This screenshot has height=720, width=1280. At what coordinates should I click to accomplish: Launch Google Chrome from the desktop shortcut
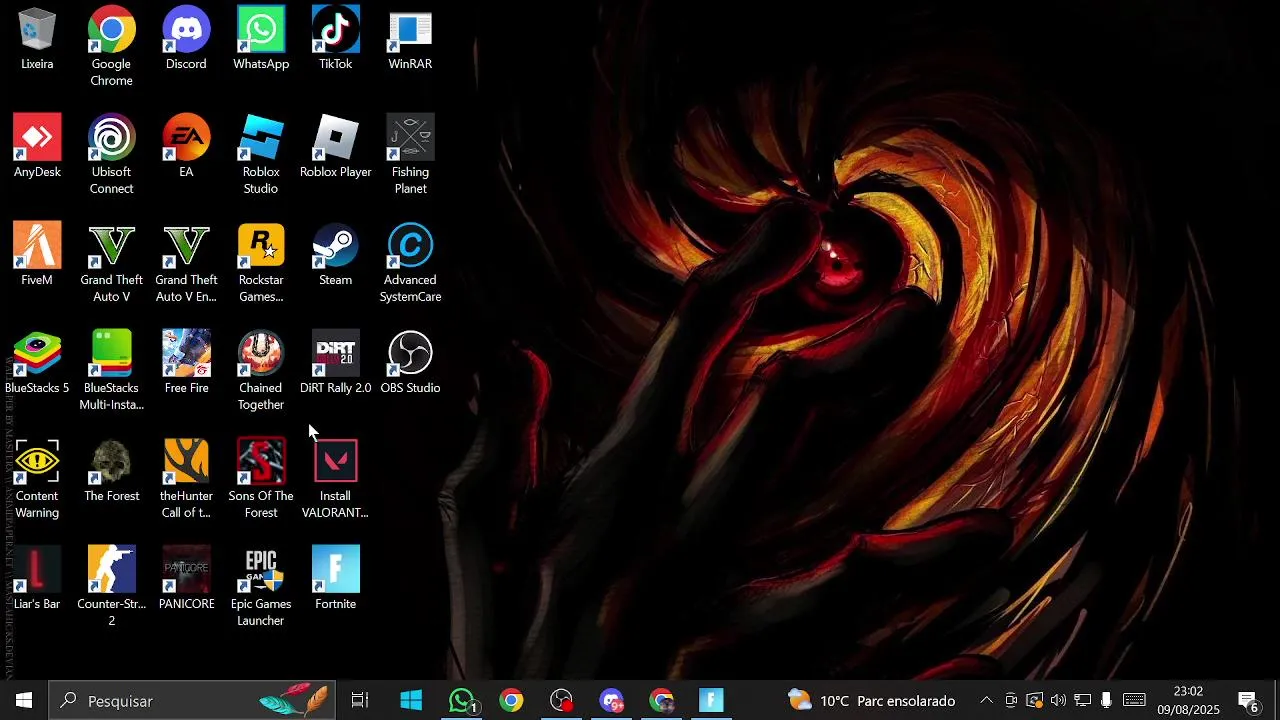point(111,46)
